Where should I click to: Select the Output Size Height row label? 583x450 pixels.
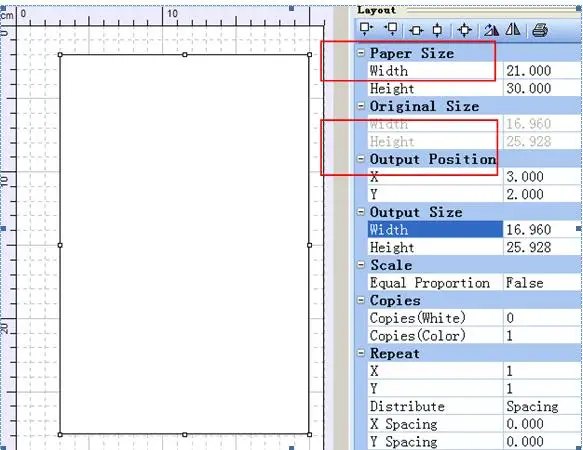435,247
